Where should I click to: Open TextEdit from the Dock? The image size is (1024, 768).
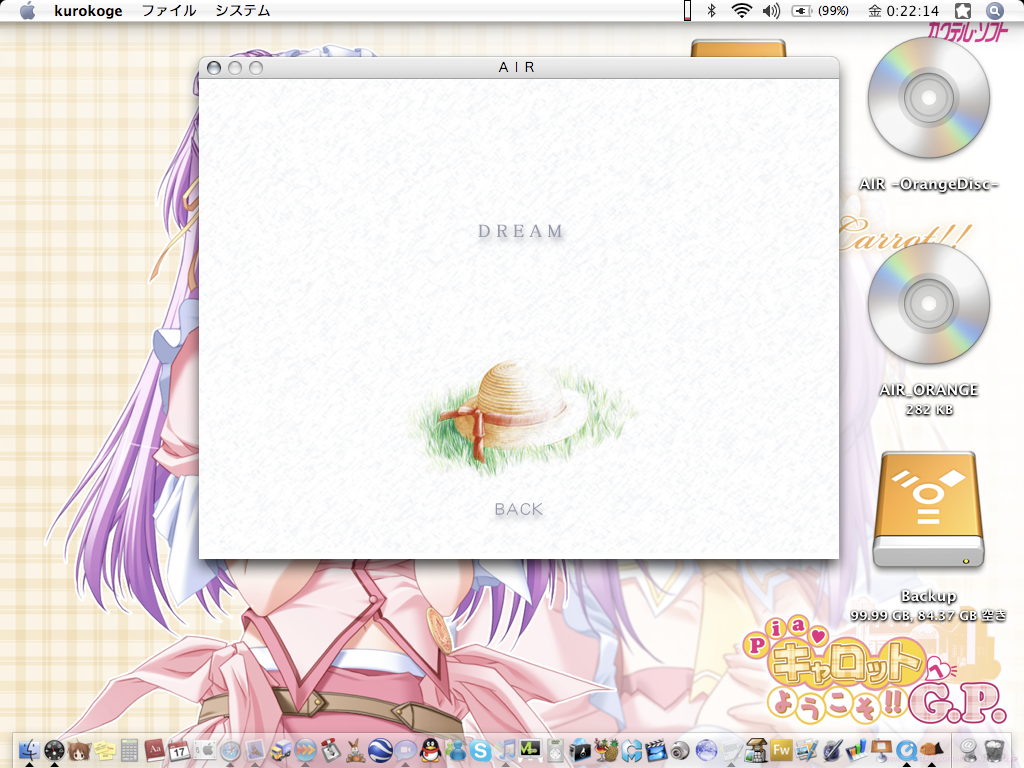pos(731,750)
